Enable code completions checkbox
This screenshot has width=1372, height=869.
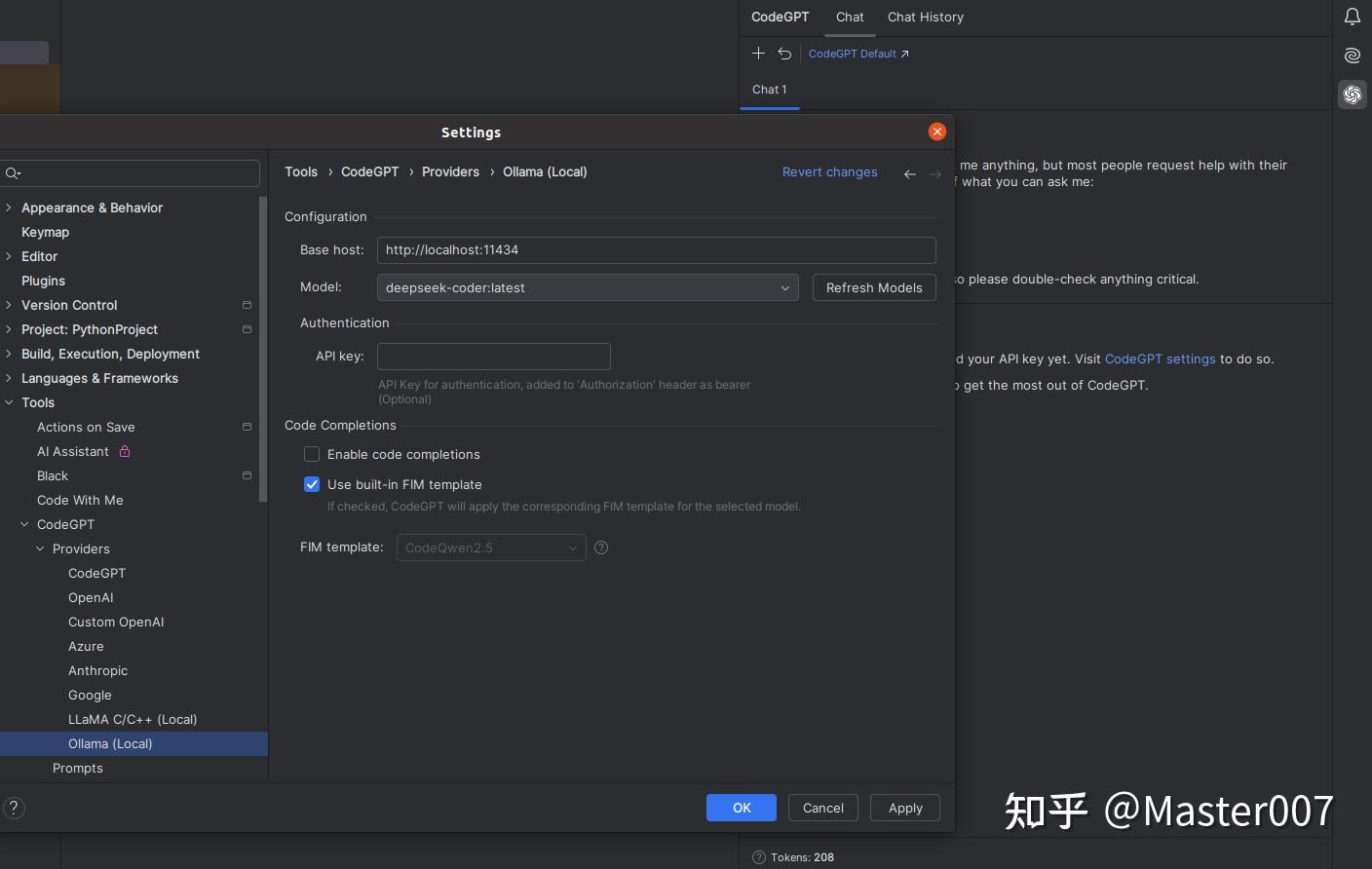tap(312, 454)
